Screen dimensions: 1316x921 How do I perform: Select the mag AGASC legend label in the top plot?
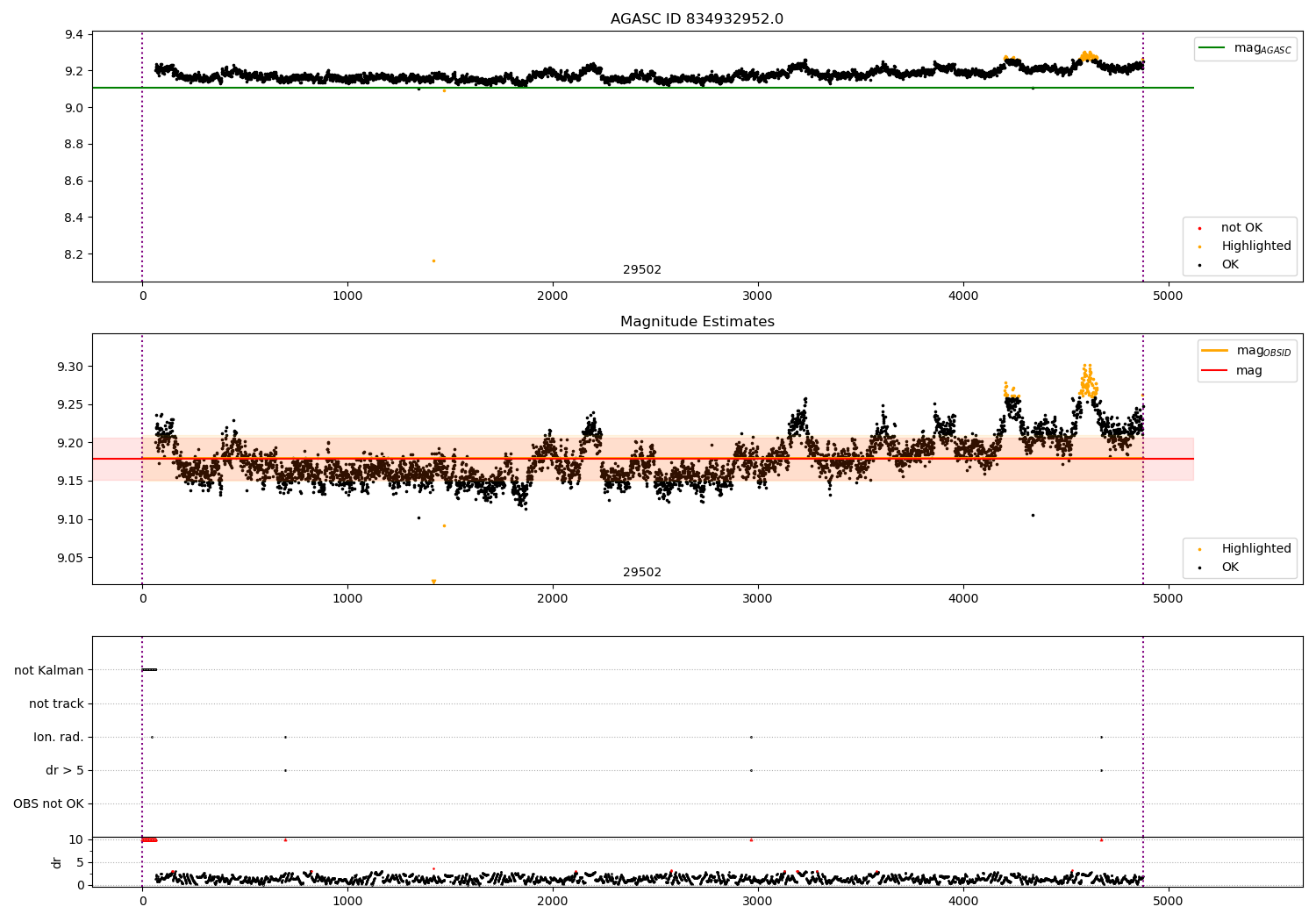coord(1262,49)
